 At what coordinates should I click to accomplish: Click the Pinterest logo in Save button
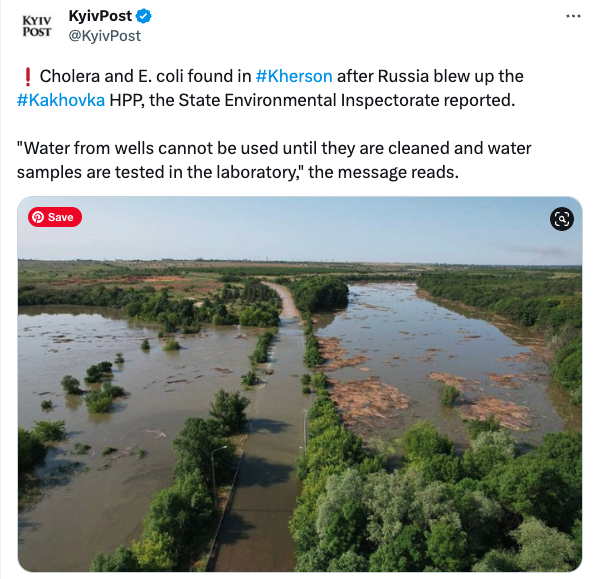[38, 217]
